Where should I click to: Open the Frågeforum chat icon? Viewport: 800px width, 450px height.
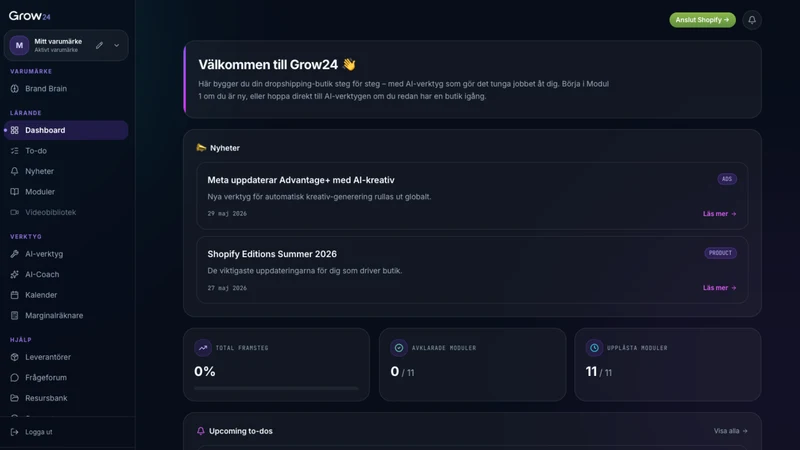(x=14, y=378)
